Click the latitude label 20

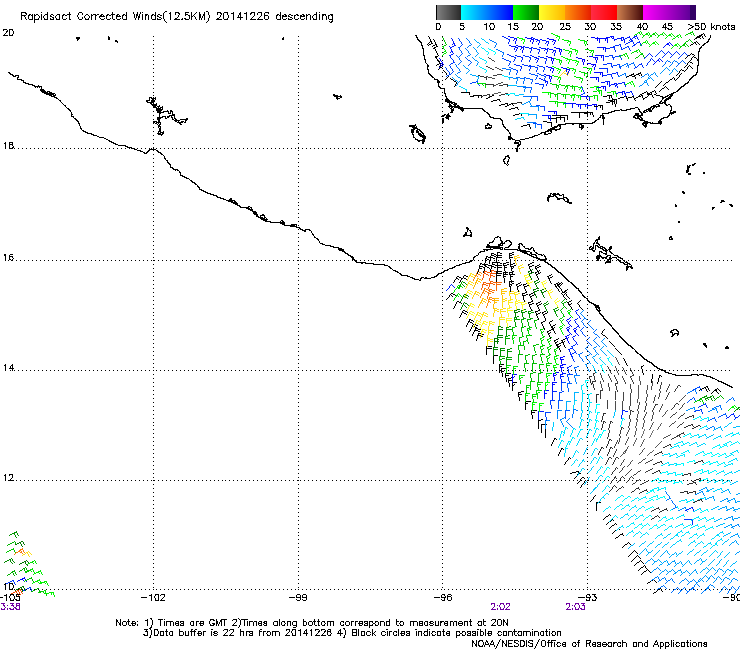[x=8, y=33]
